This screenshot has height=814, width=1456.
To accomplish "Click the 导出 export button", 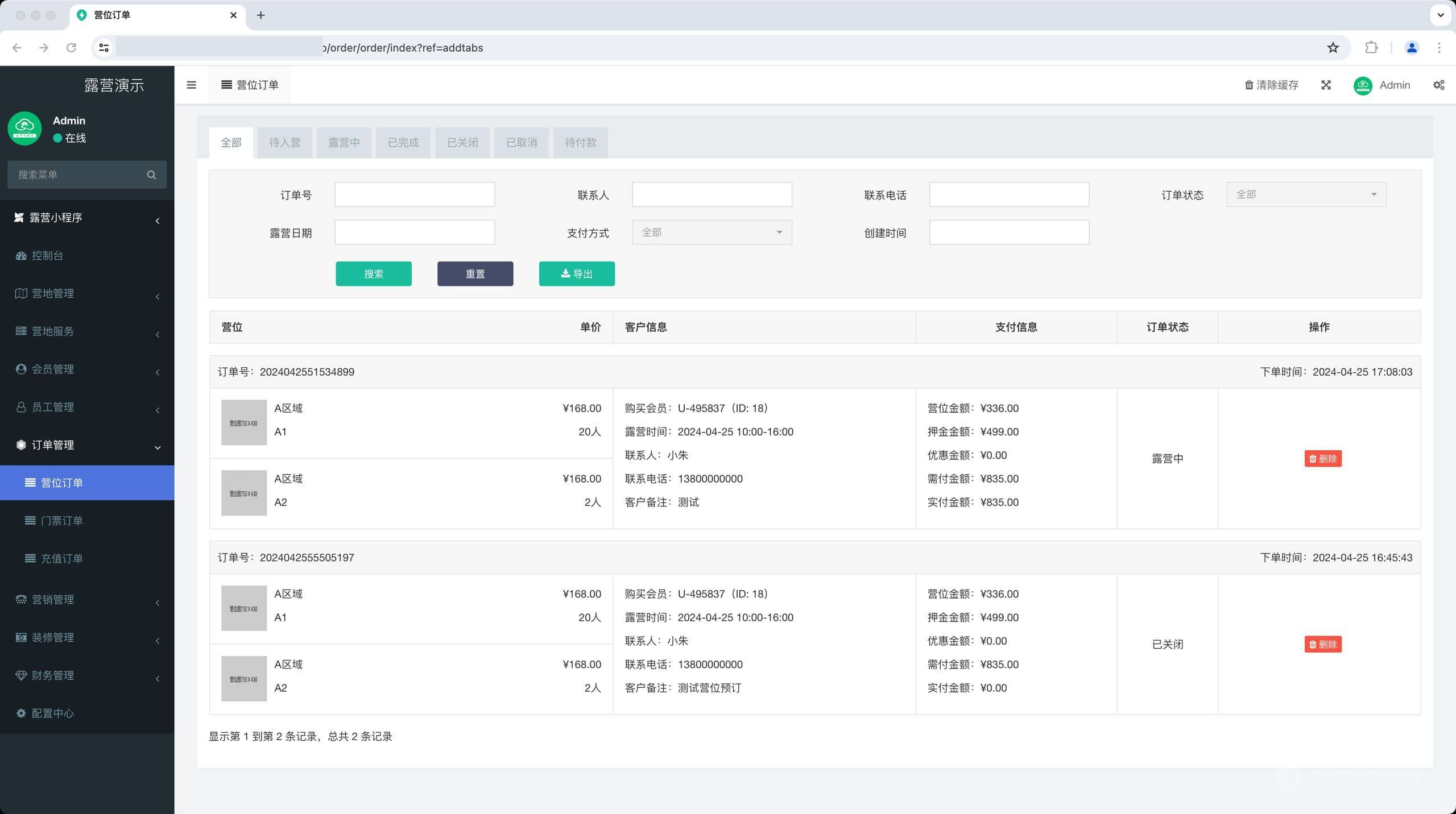I will [576, 274].
